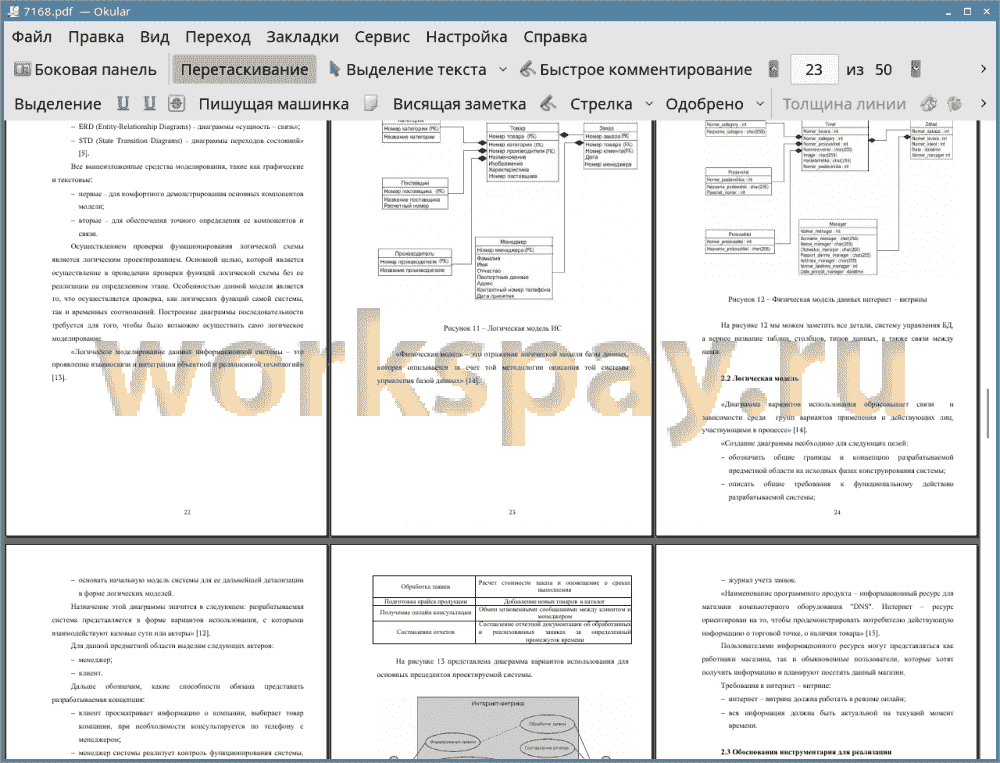The image size is (1000, 763).
Task: Show hidden items of the annotation toolbar
Action: 983,103
